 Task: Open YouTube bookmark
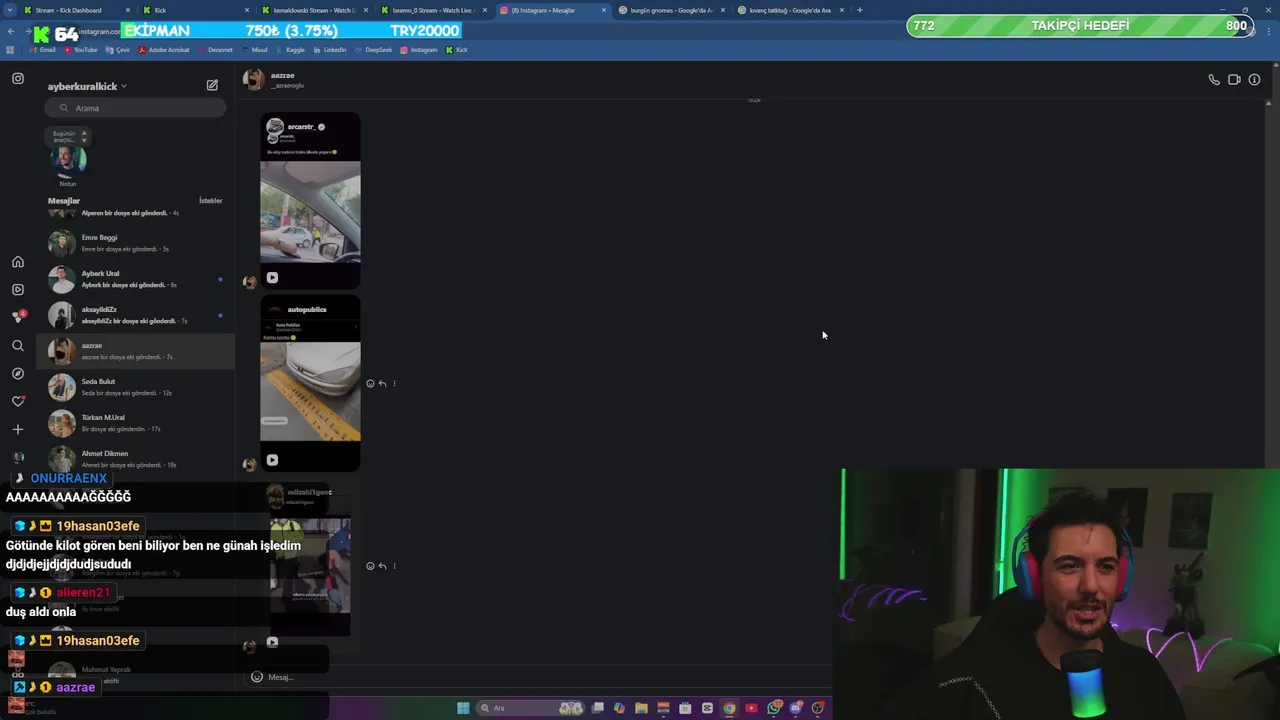click(x=80, y=50)
